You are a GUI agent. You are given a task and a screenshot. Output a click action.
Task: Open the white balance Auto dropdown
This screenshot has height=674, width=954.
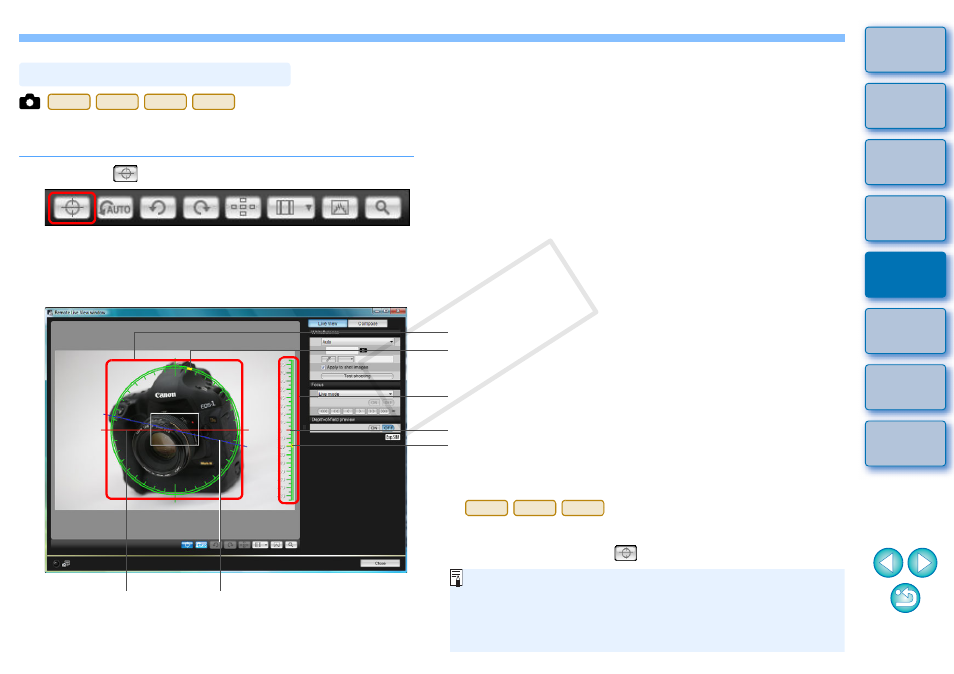(358, 342)
